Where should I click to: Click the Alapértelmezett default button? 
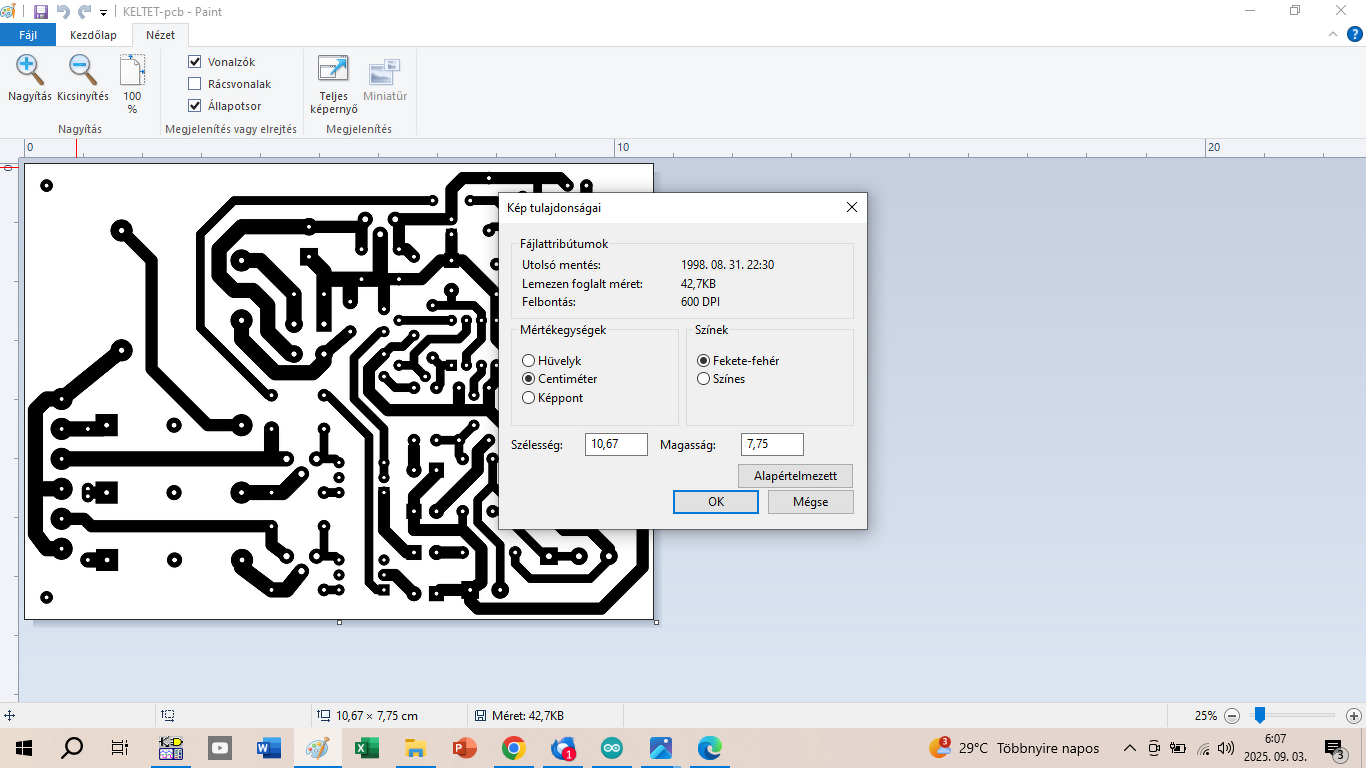(796, 476)
